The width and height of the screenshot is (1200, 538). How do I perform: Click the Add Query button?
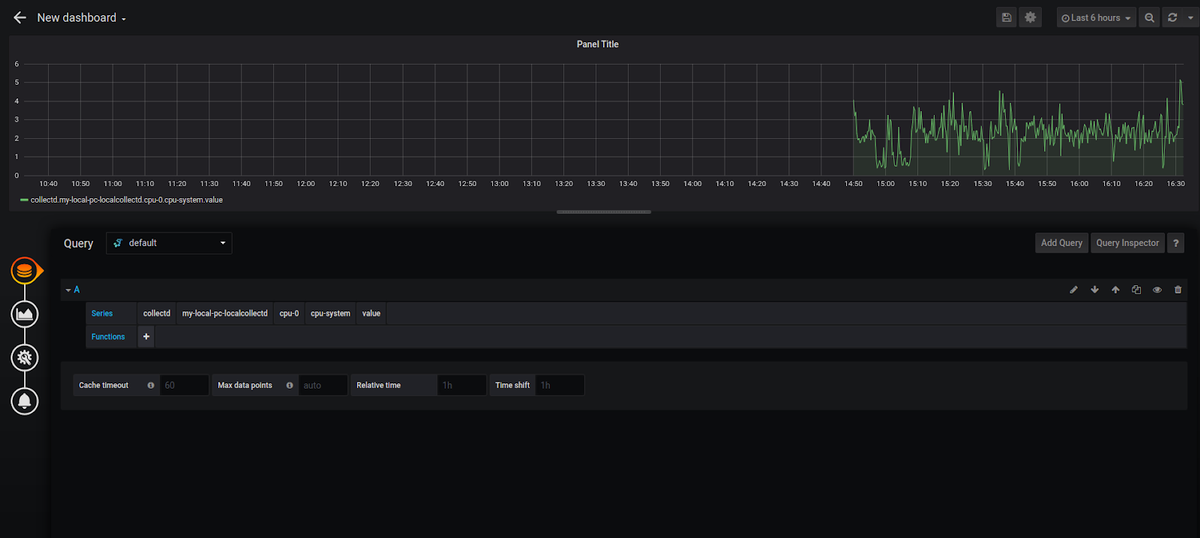(x=1061, y=243)
